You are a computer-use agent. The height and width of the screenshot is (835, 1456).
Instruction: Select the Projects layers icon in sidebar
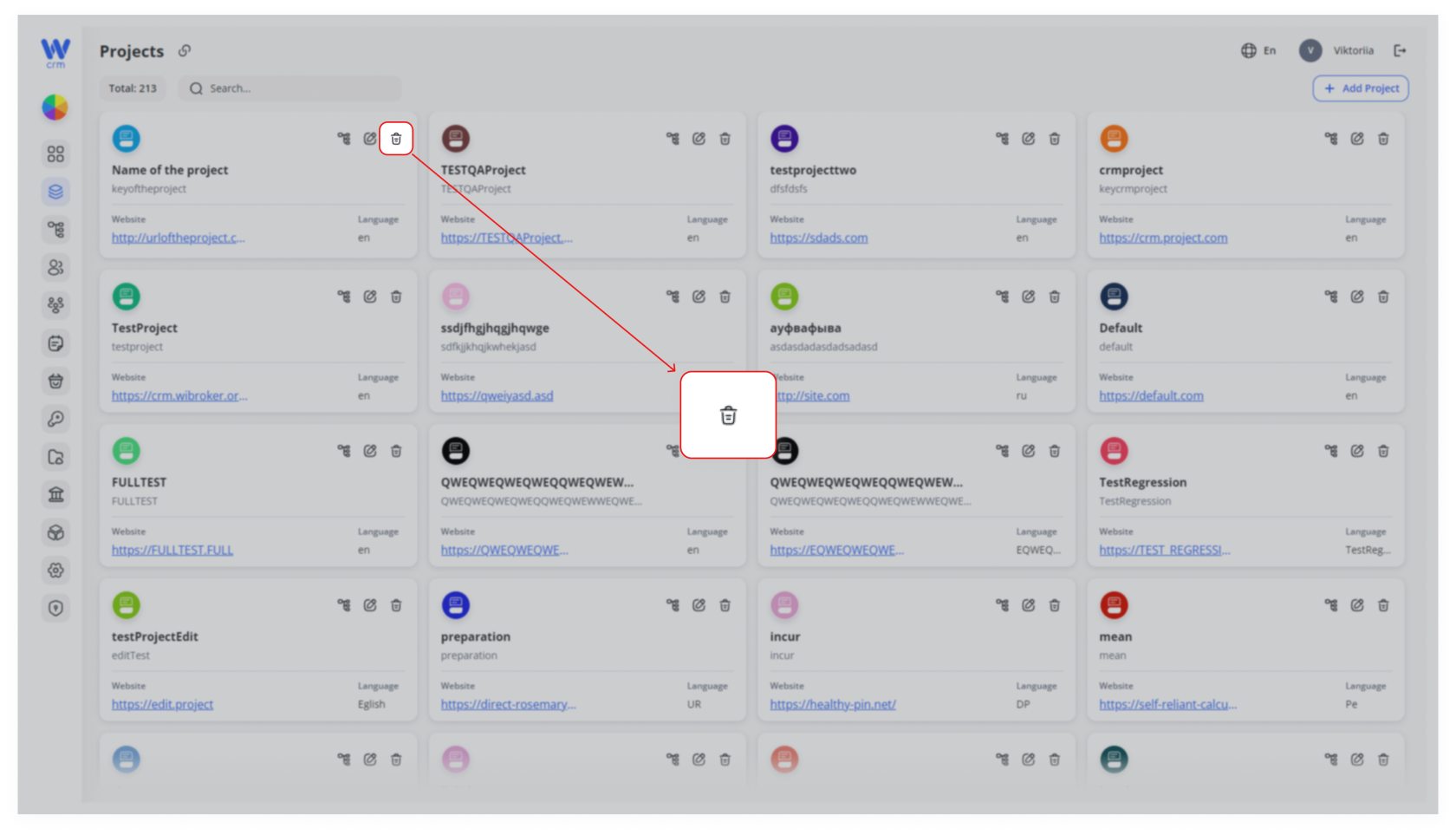pos(55,192)
